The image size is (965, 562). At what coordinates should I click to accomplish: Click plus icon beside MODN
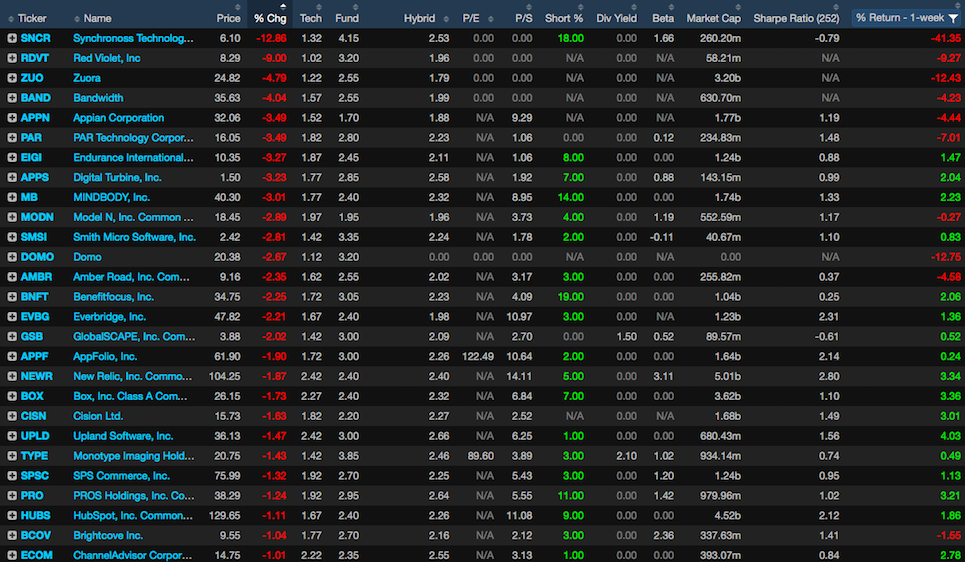pos(12,217)
